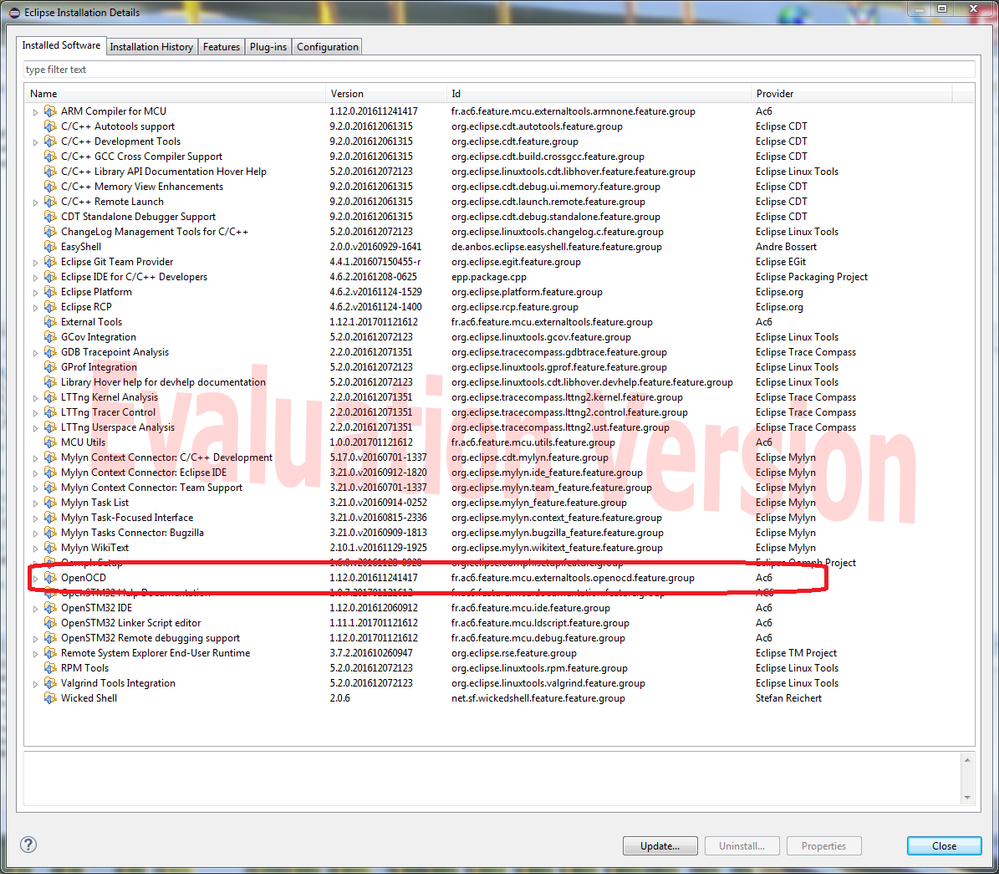Click the provider Eclipse Packaging Project
This screenshot has height=874, width=999.
click(x=812, y=277)
